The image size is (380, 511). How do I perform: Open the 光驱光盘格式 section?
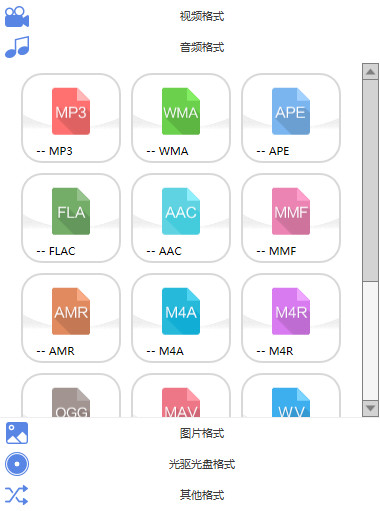(202, 464)
